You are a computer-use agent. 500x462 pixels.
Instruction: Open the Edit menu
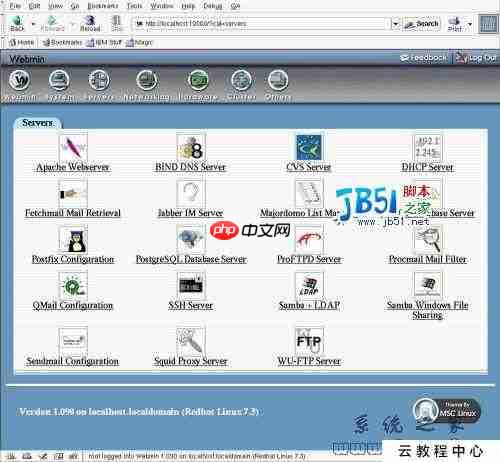[34, 6]
